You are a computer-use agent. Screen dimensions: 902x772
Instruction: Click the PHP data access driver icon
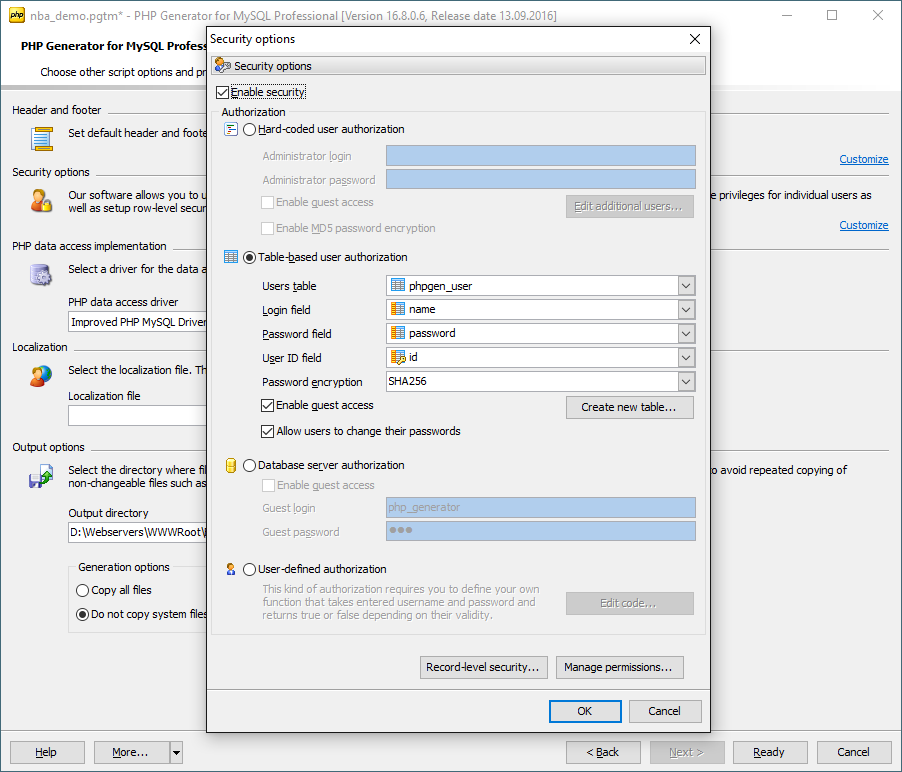pos(41,275)
